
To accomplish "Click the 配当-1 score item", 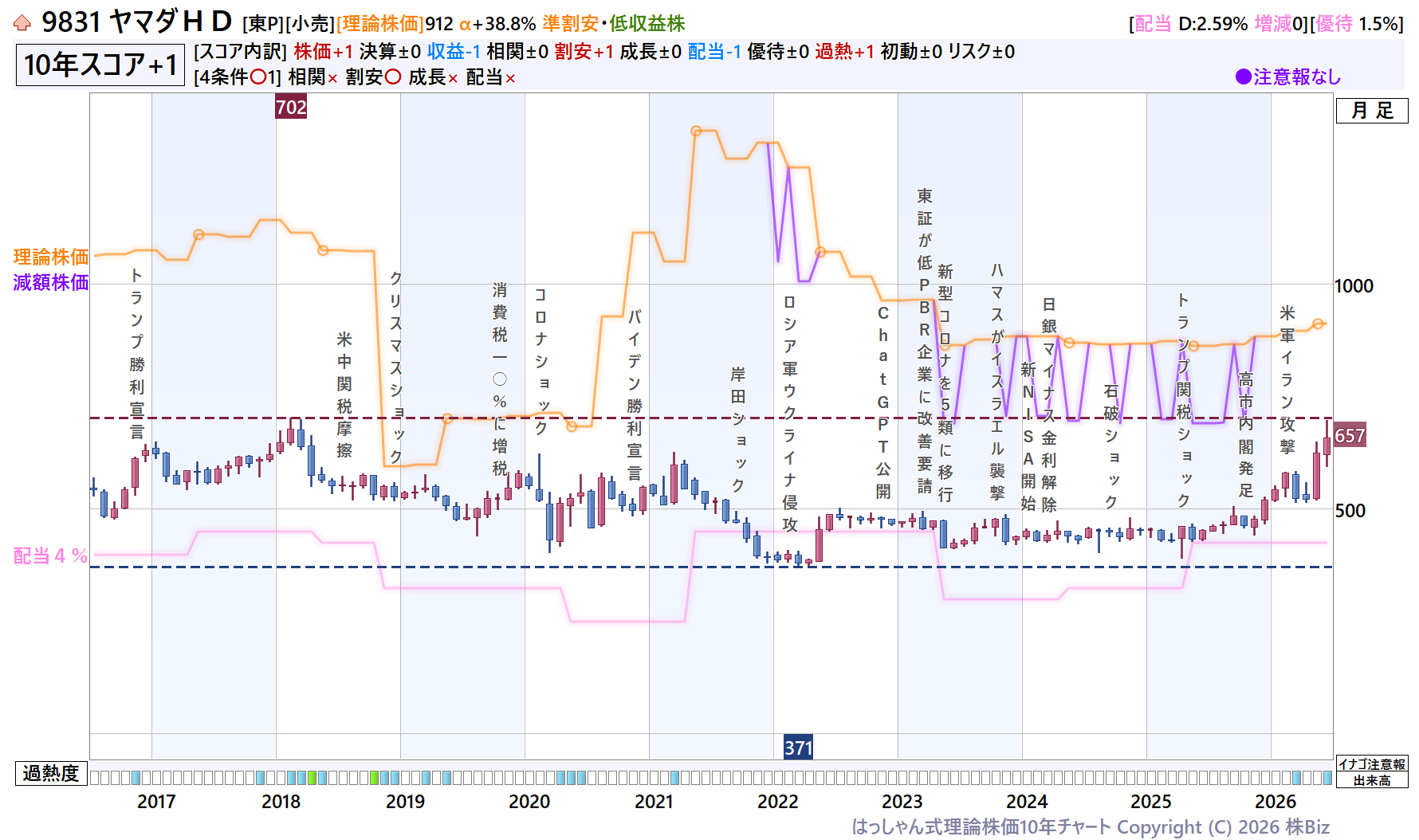I will [714, 52].
